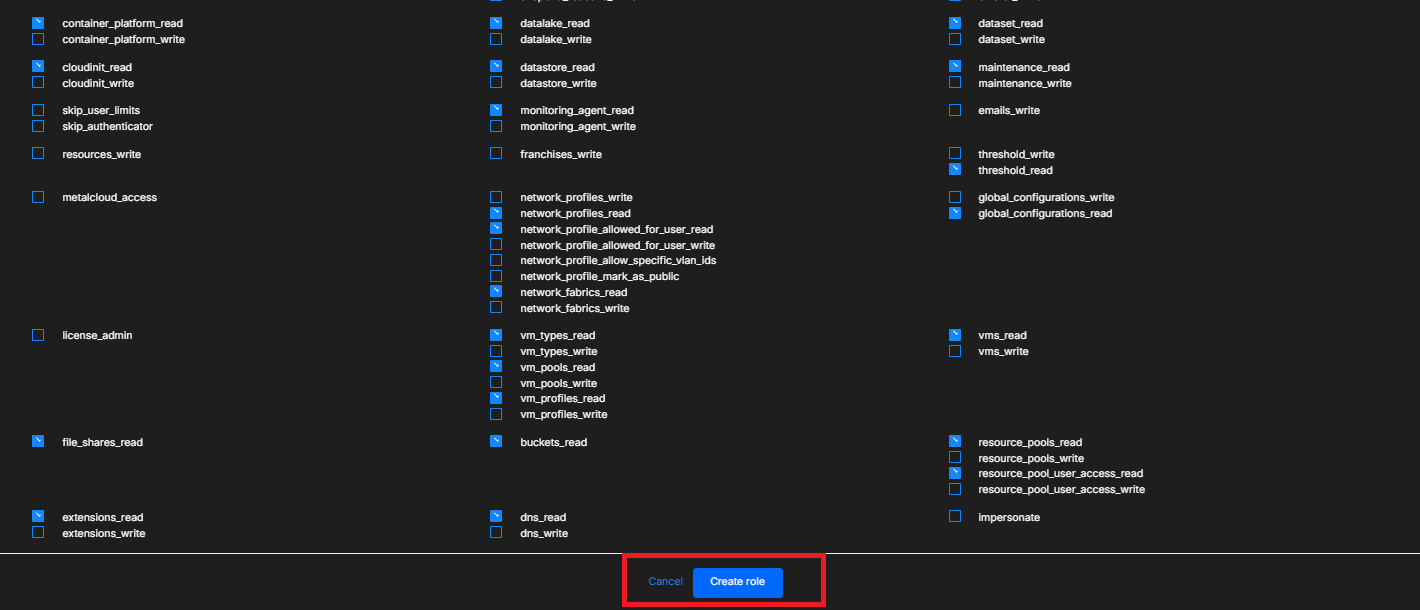Viewport: 1420px width, 610px height.
Task: Tick the resource_pool_user_access_write checkbox
Action: (955, 489)
